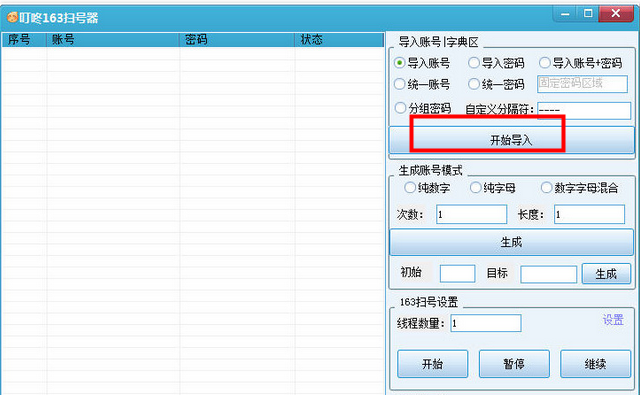Click the 初始 value input box
Image resolution: width=640 pixels, height=395 pixels.
coord(458,273)
